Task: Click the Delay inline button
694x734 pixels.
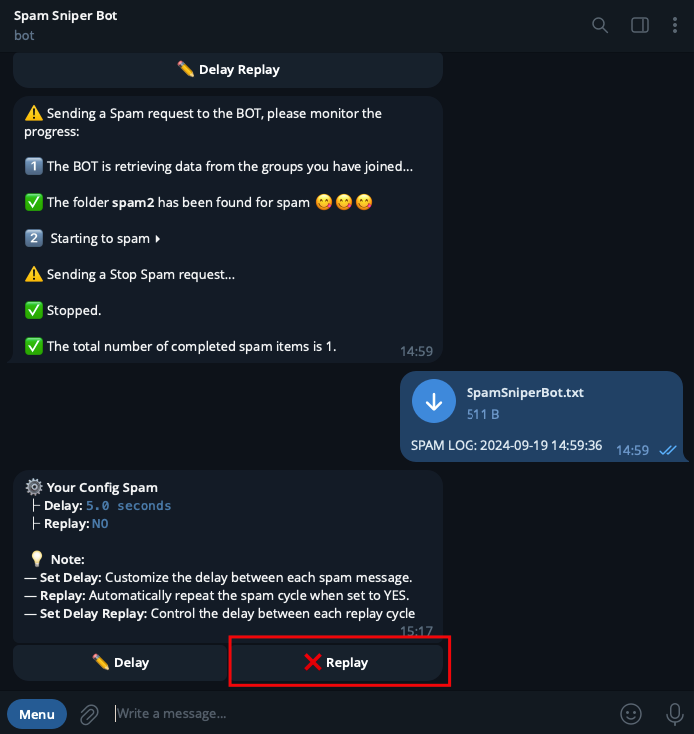Action: [120, 662]
